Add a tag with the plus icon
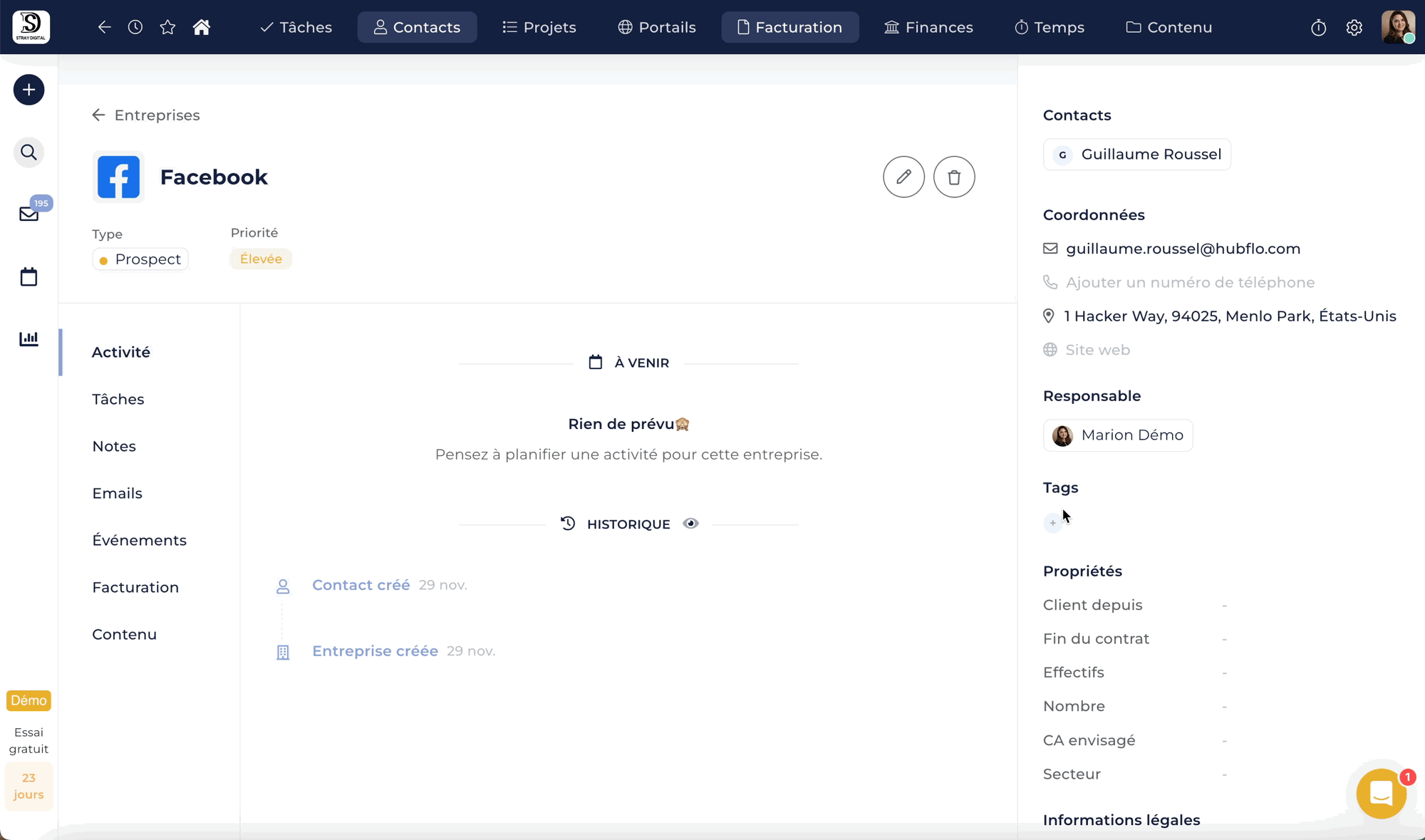This screenshot has width=1425, height=840. point(1052,523)
